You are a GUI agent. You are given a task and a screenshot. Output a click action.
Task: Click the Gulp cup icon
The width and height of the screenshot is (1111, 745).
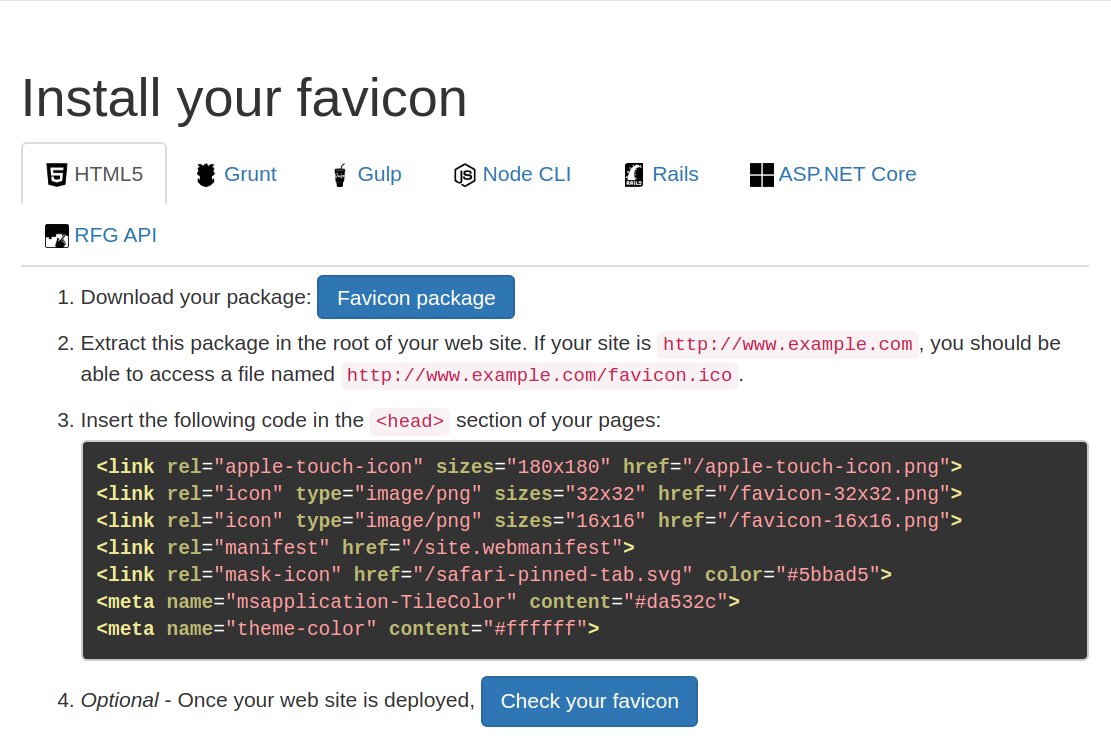340,174
